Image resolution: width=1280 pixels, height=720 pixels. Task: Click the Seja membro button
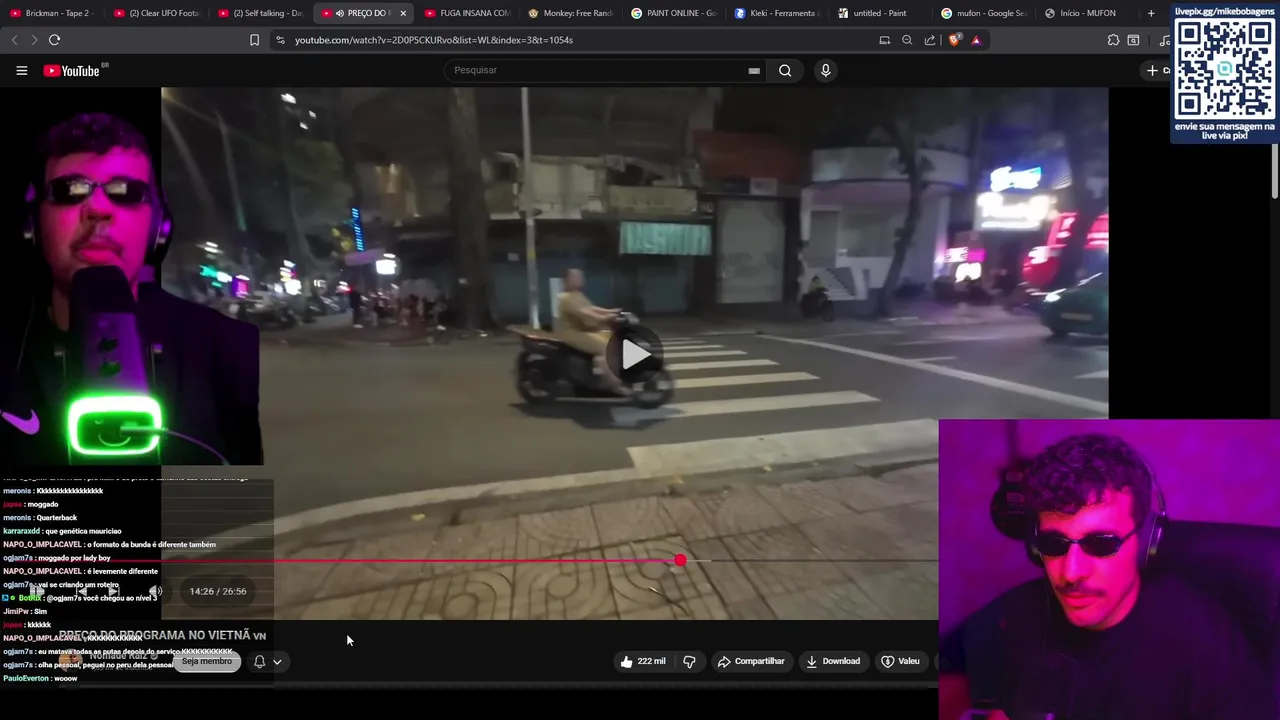207,661
